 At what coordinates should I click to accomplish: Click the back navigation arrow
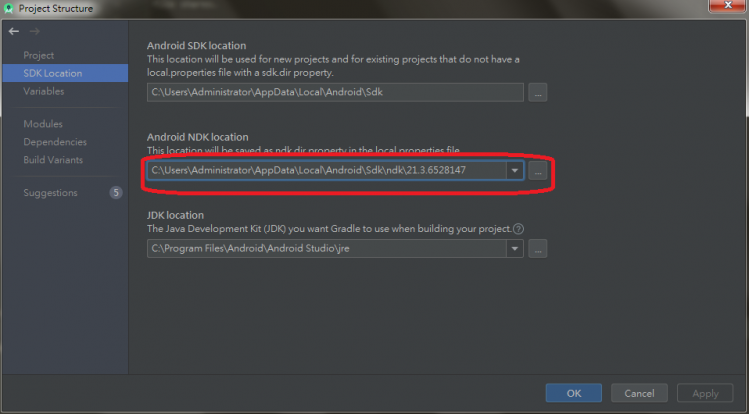pos(13,31)
